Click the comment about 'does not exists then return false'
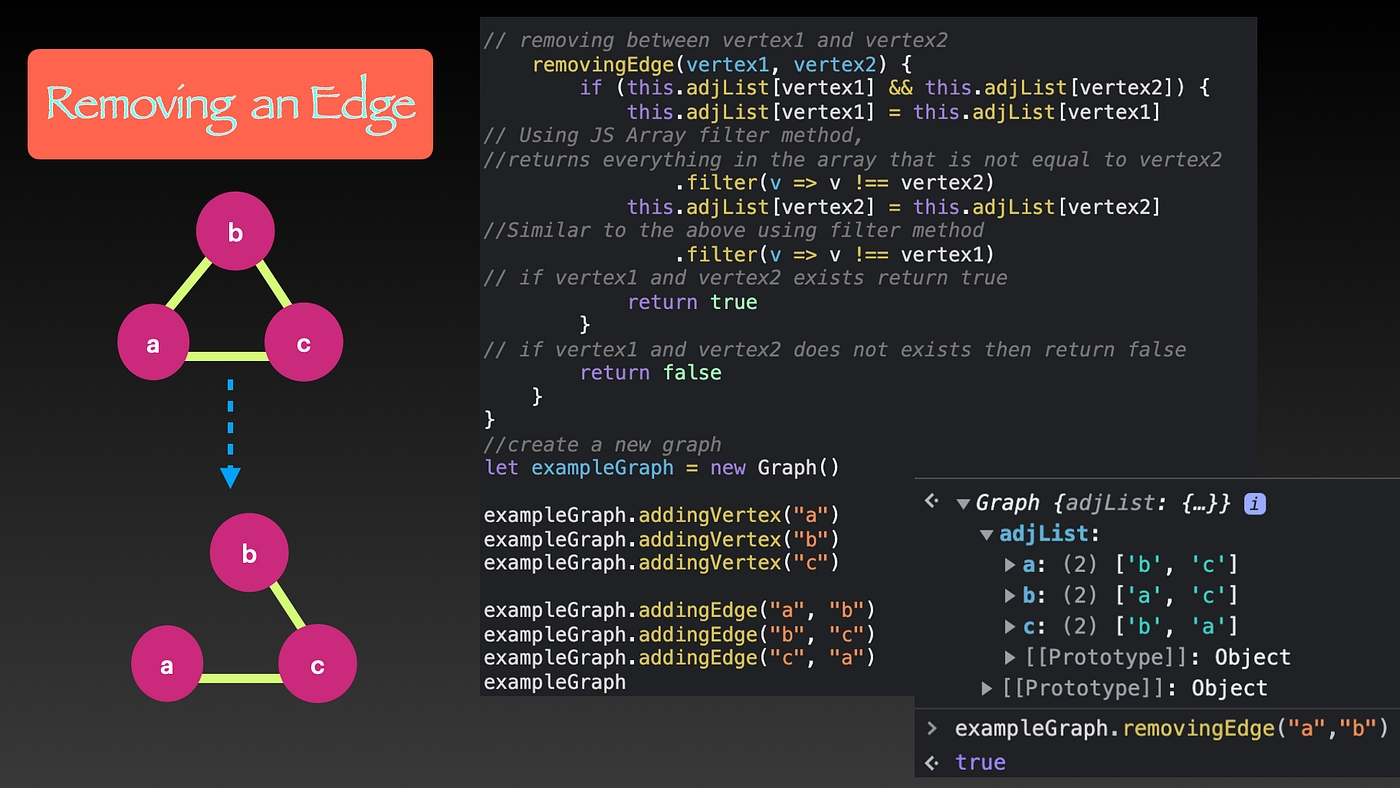The width and height of the screenshot is (1400, 788). click(x=835, y=349)
